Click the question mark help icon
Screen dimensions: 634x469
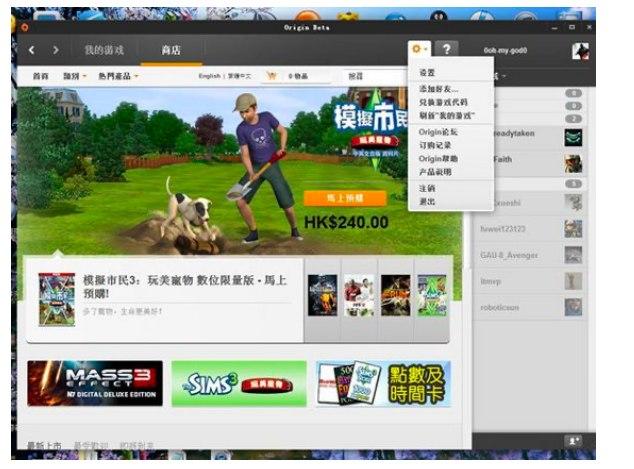(x=446, y=49)
